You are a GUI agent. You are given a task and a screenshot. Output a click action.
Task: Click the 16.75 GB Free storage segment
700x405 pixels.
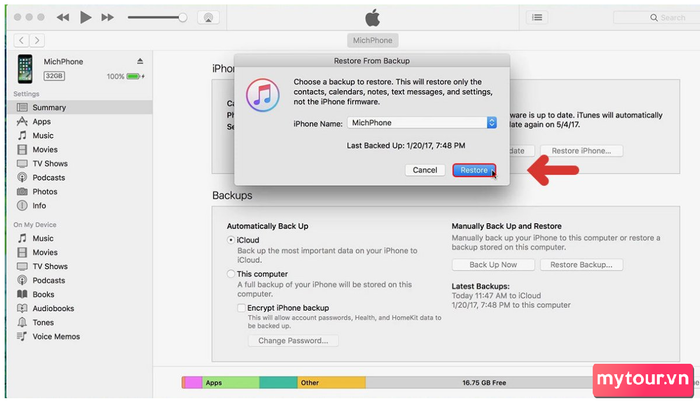coord(484,383)
